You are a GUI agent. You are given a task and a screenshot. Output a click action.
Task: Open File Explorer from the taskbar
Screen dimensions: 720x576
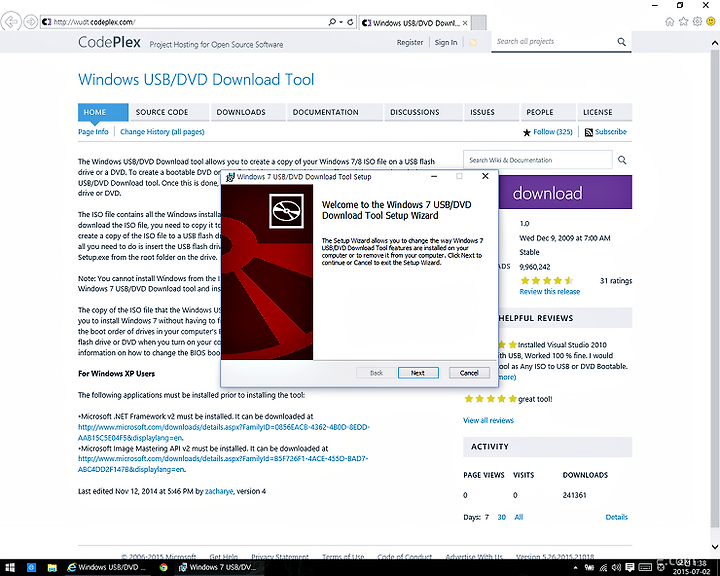(x=52, y=567)
